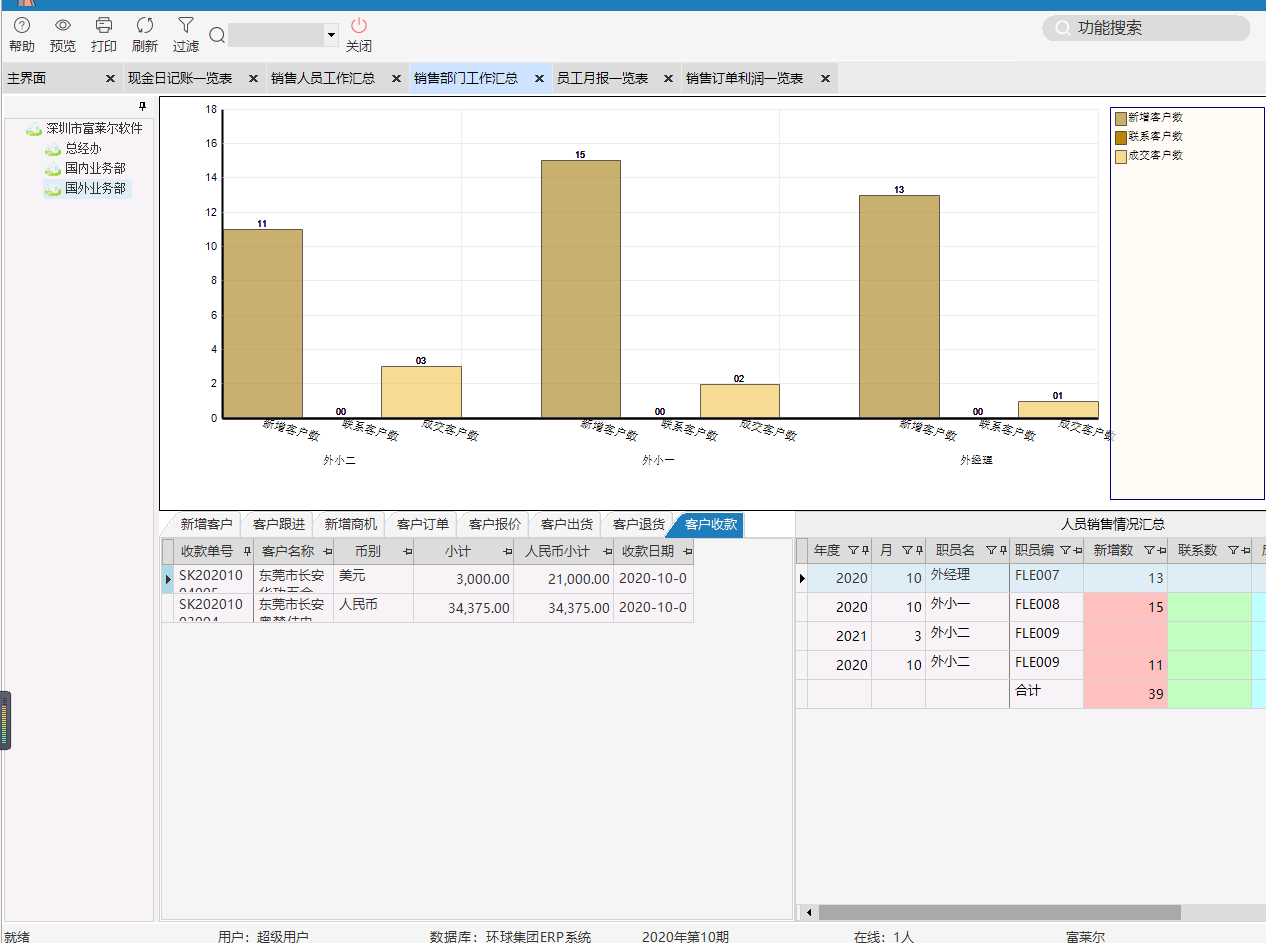The width and height of the screenshot is (1266, 943).
Task: Click the bar labeled 11 for 外小二
Action: (x=262, y=323)
